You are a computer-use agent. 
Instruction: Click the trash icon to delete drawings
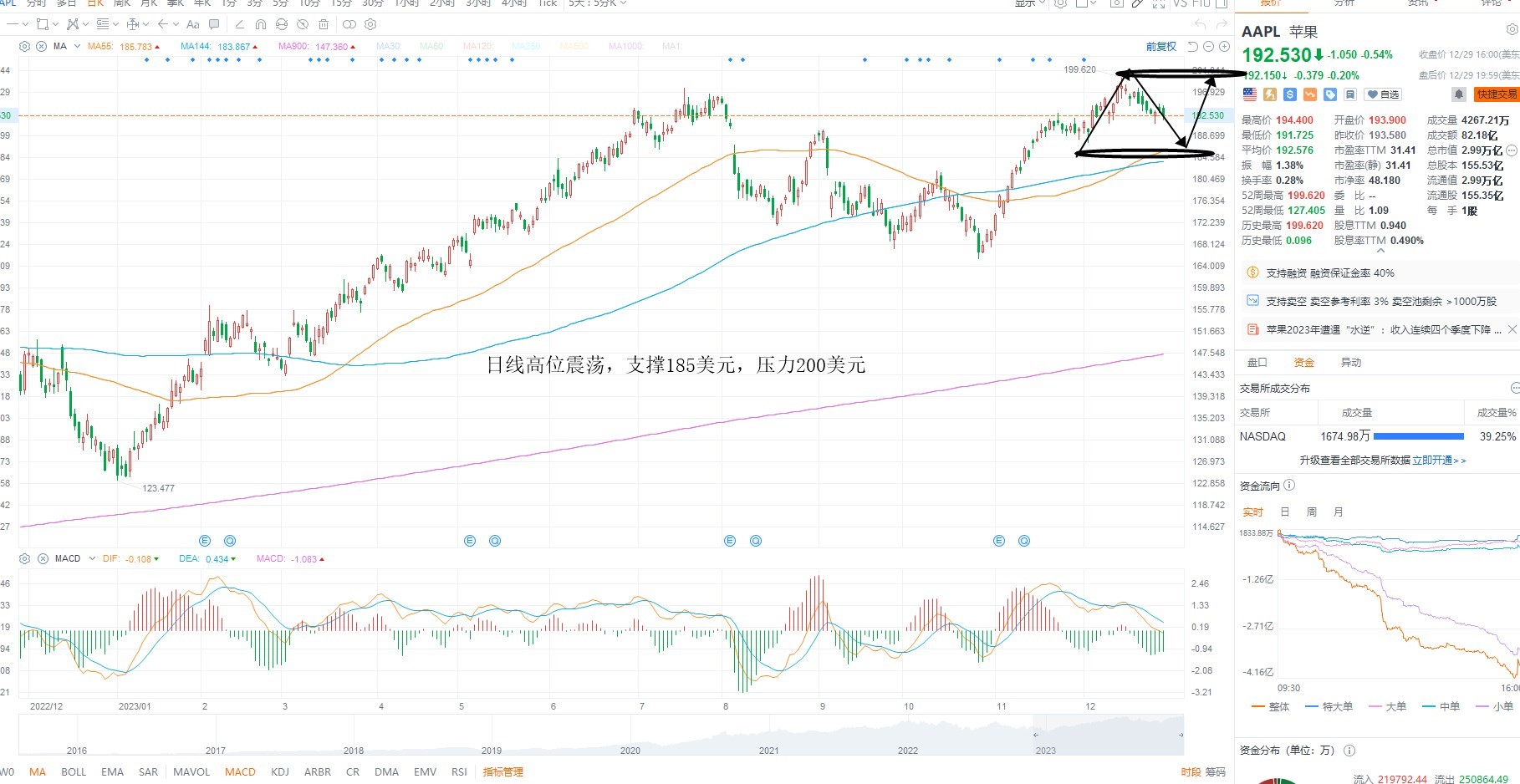[324, 24]
